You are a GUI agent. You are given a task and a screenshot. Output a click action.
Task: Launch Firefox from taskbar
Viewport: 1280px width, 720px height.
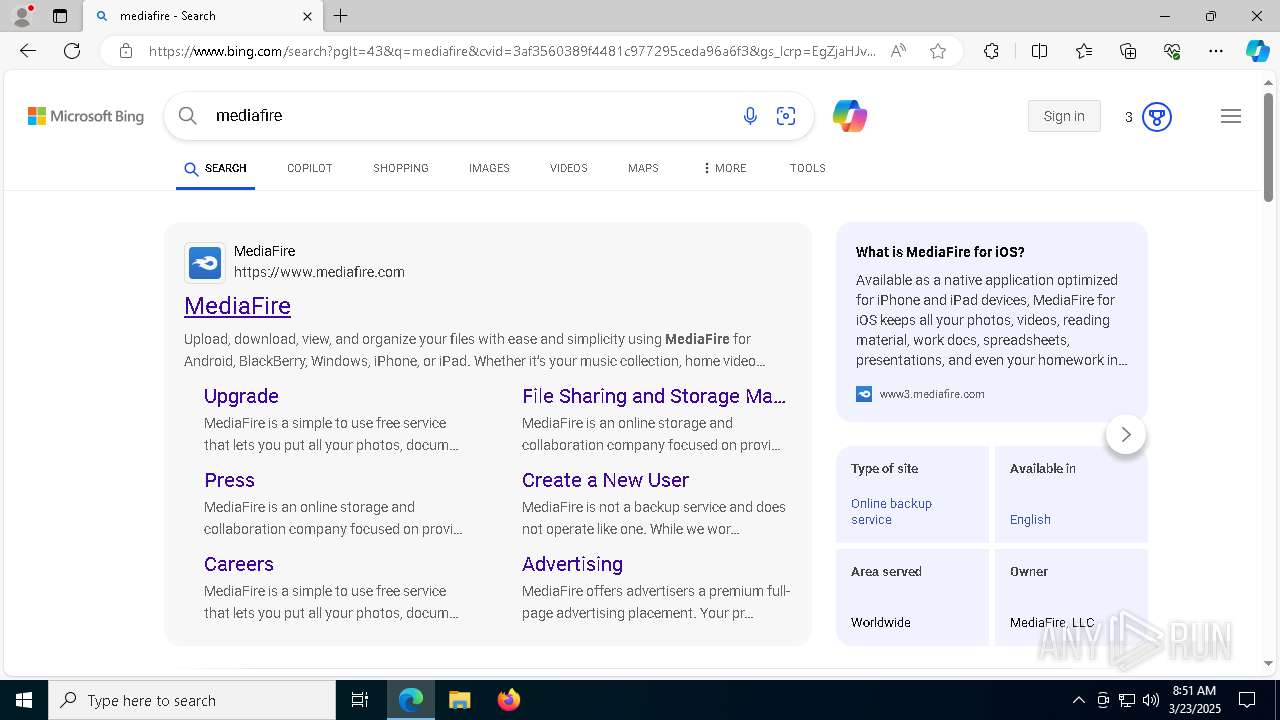[x=508, y=700]
